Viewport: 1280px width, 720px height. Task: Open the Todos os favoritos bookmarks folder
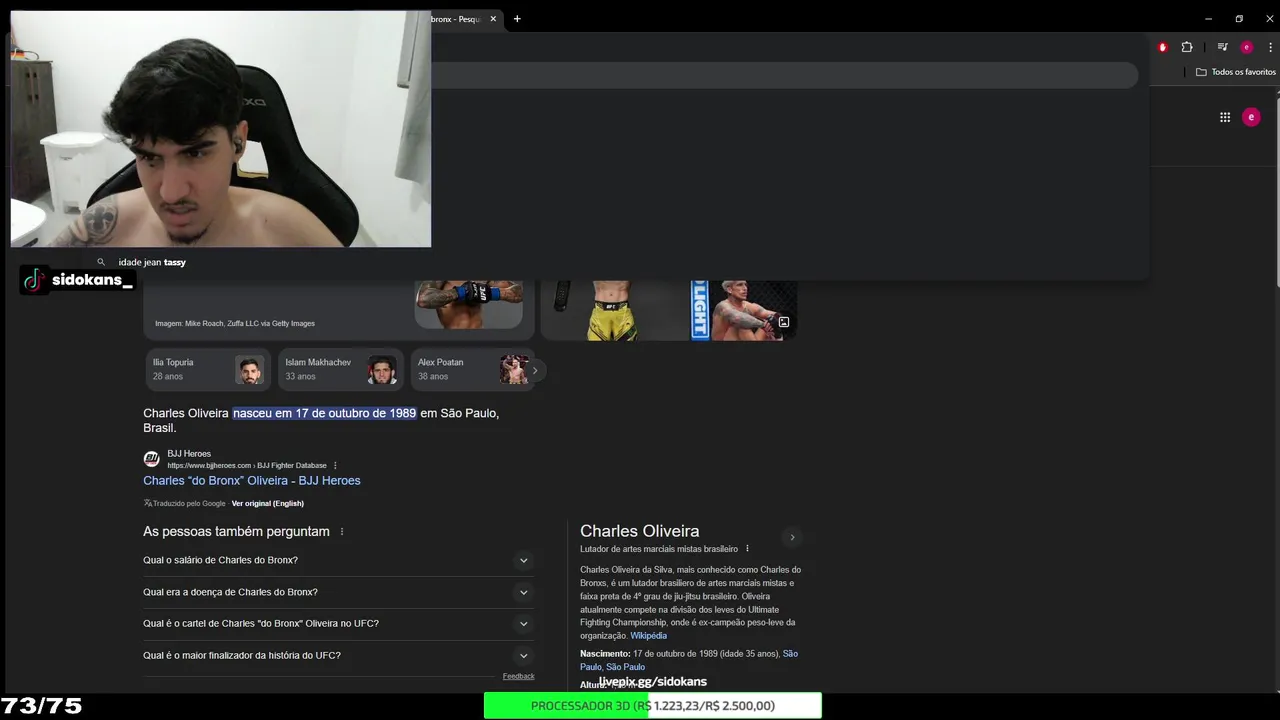(x=1236, y=72)
